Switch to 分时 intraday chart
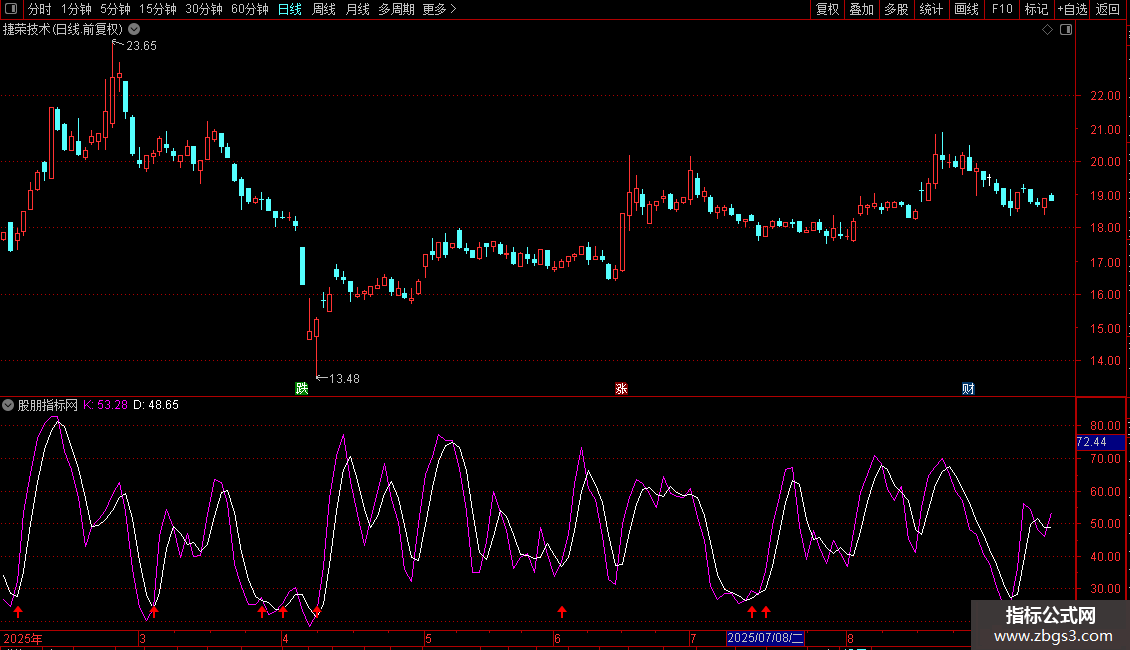Image resolution: width=1130 pixels, height=650 pixels. 40,9
